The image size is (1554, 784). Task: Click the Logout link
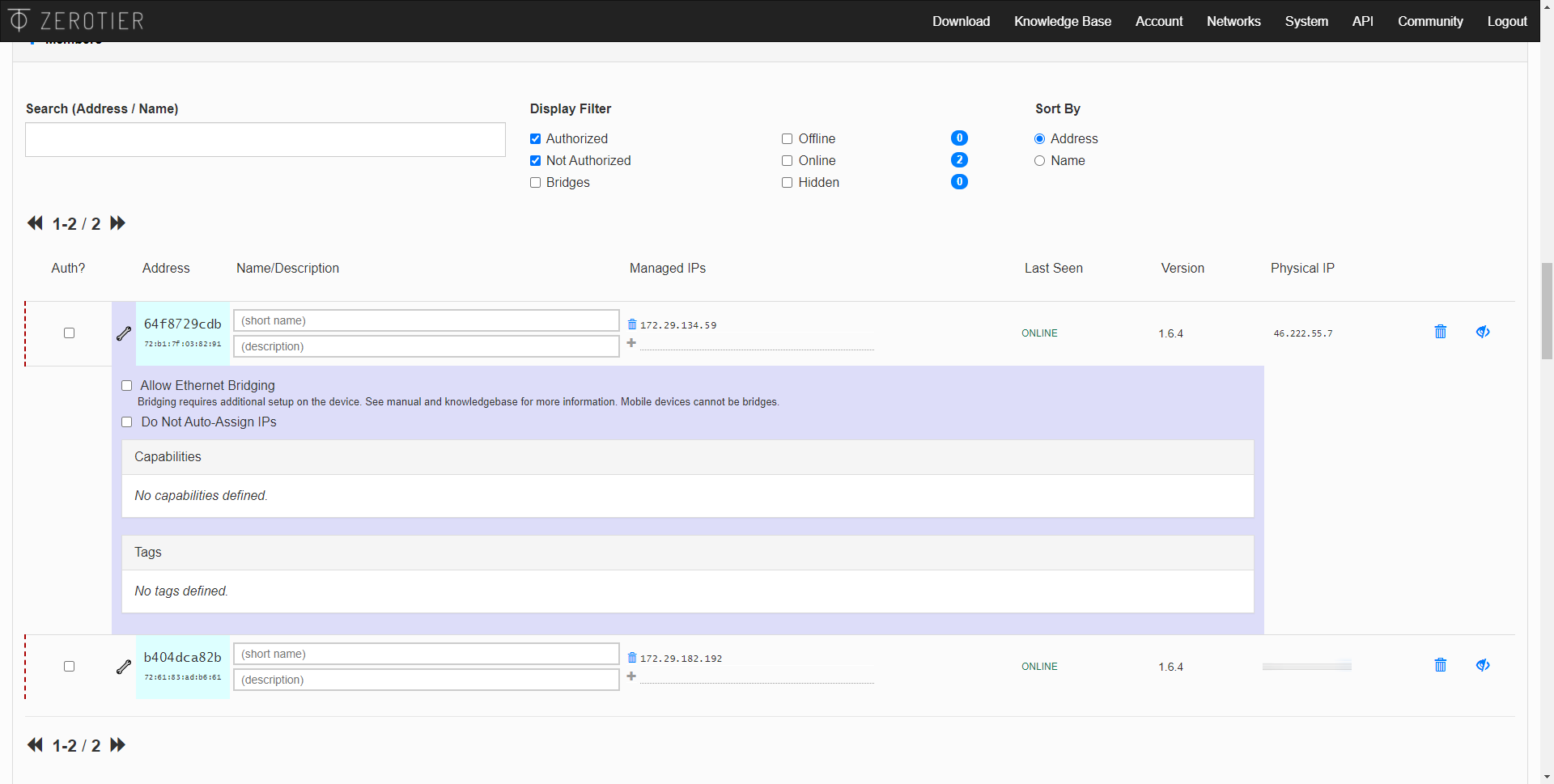click(x=1506, y=21)
